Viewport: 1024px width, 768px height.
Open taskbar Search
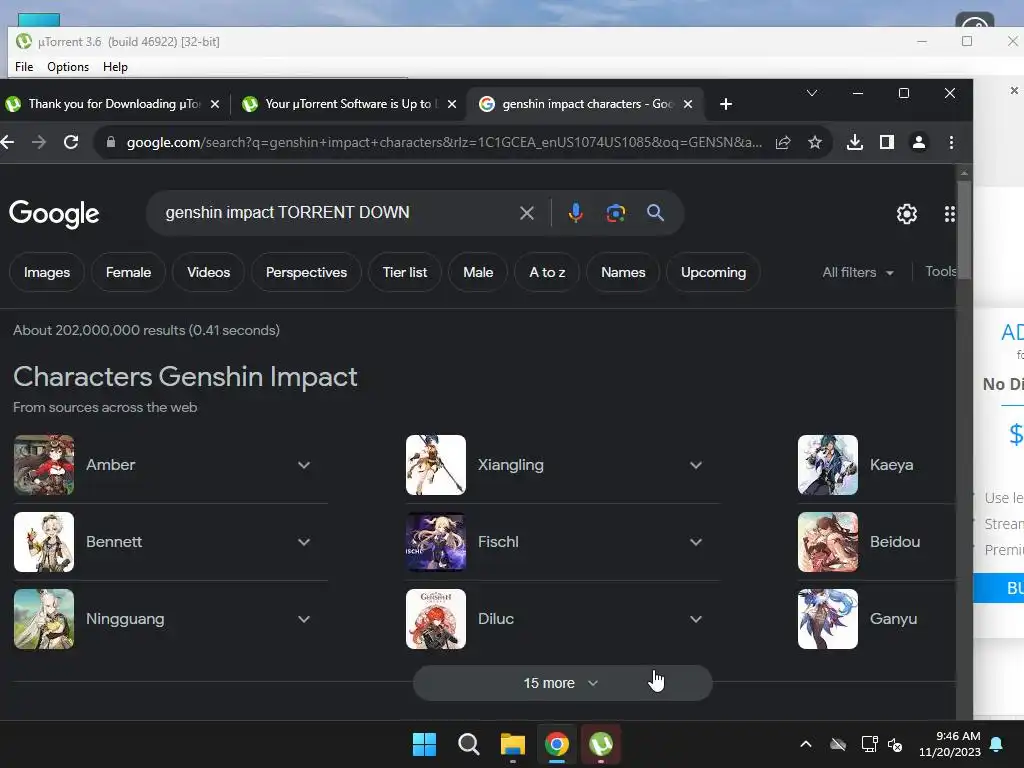[469, 744]
